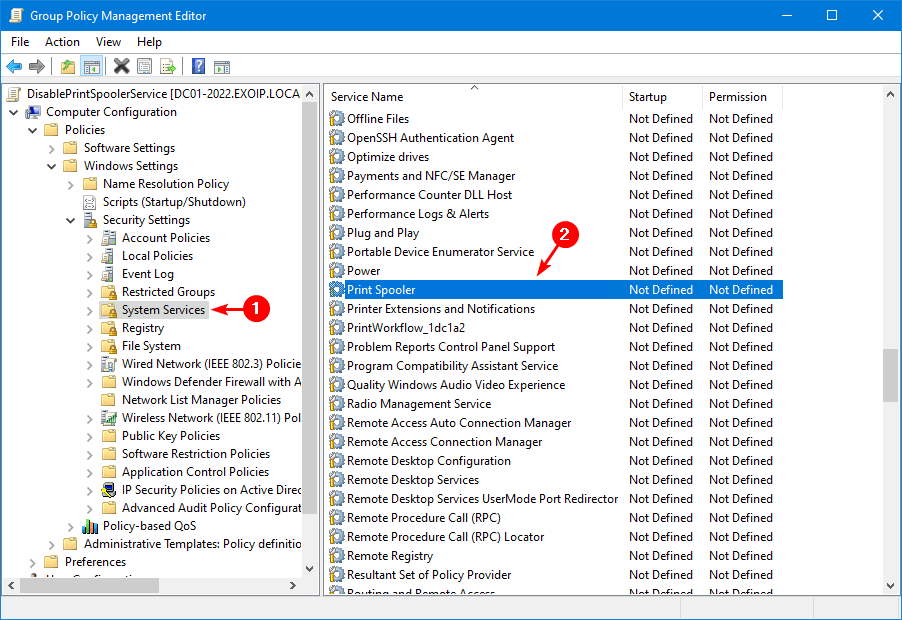Toggle the Show/Hide Console Tree icon
The height and width of the screenshot is (620, 902).
click(x=91, y=67)
